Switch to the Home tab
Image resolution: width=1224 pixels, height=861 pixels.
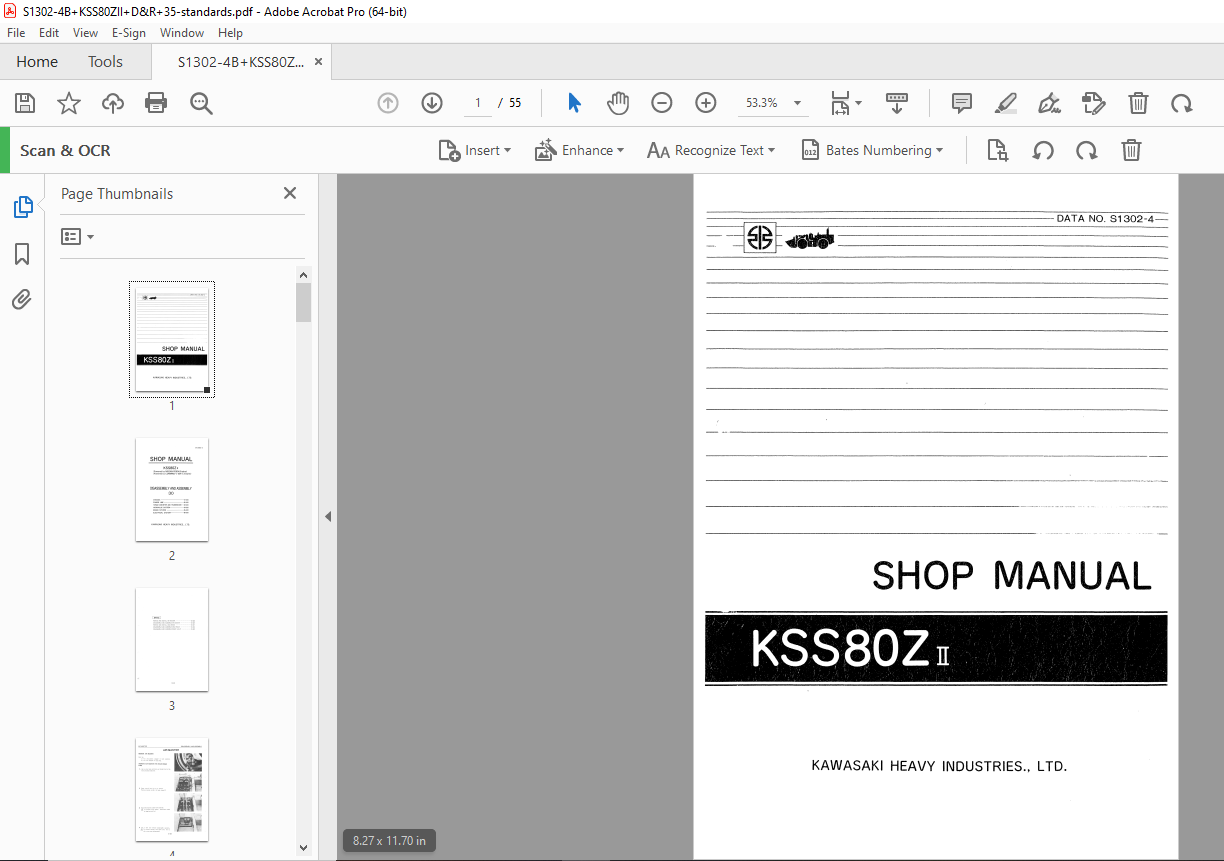point(37,62)
